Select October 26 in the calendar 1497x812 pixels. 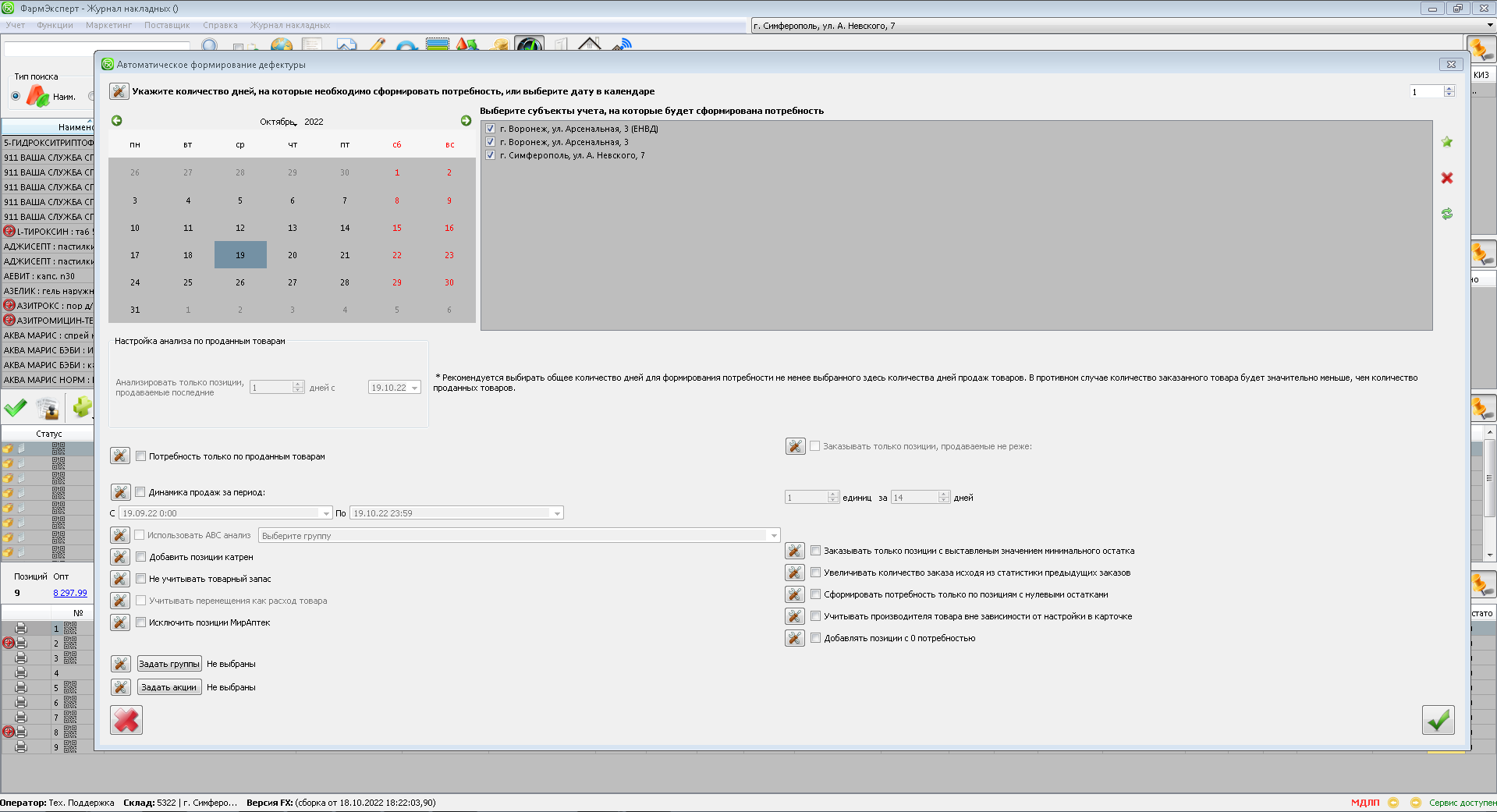point(240,282)
